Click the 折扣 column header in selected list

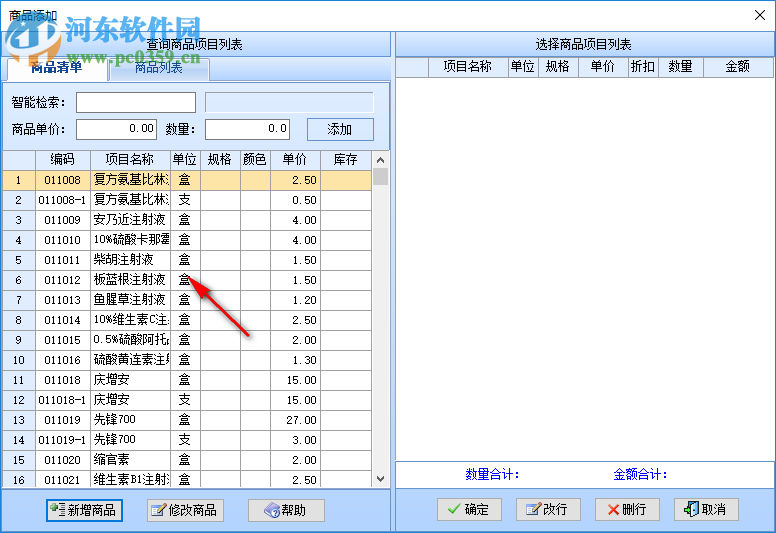tap(643, 67)
